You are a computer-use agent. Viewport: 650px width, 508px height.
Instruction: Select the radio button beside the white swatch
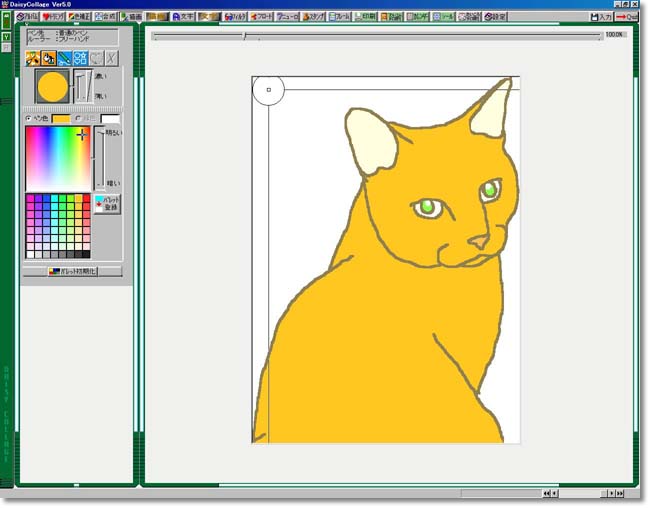[79, 118]
